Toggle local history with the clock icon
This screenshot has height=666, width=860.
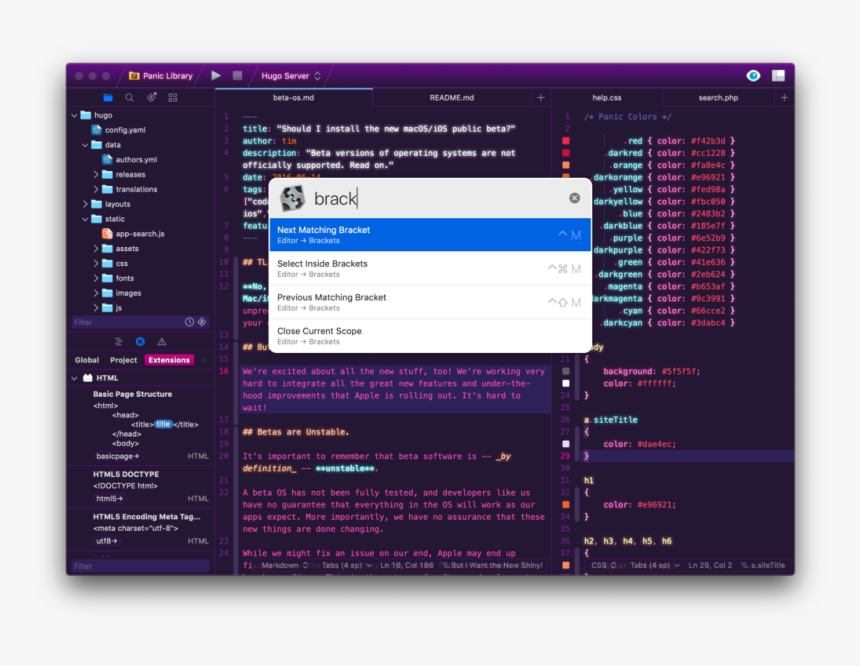[189, 322]
